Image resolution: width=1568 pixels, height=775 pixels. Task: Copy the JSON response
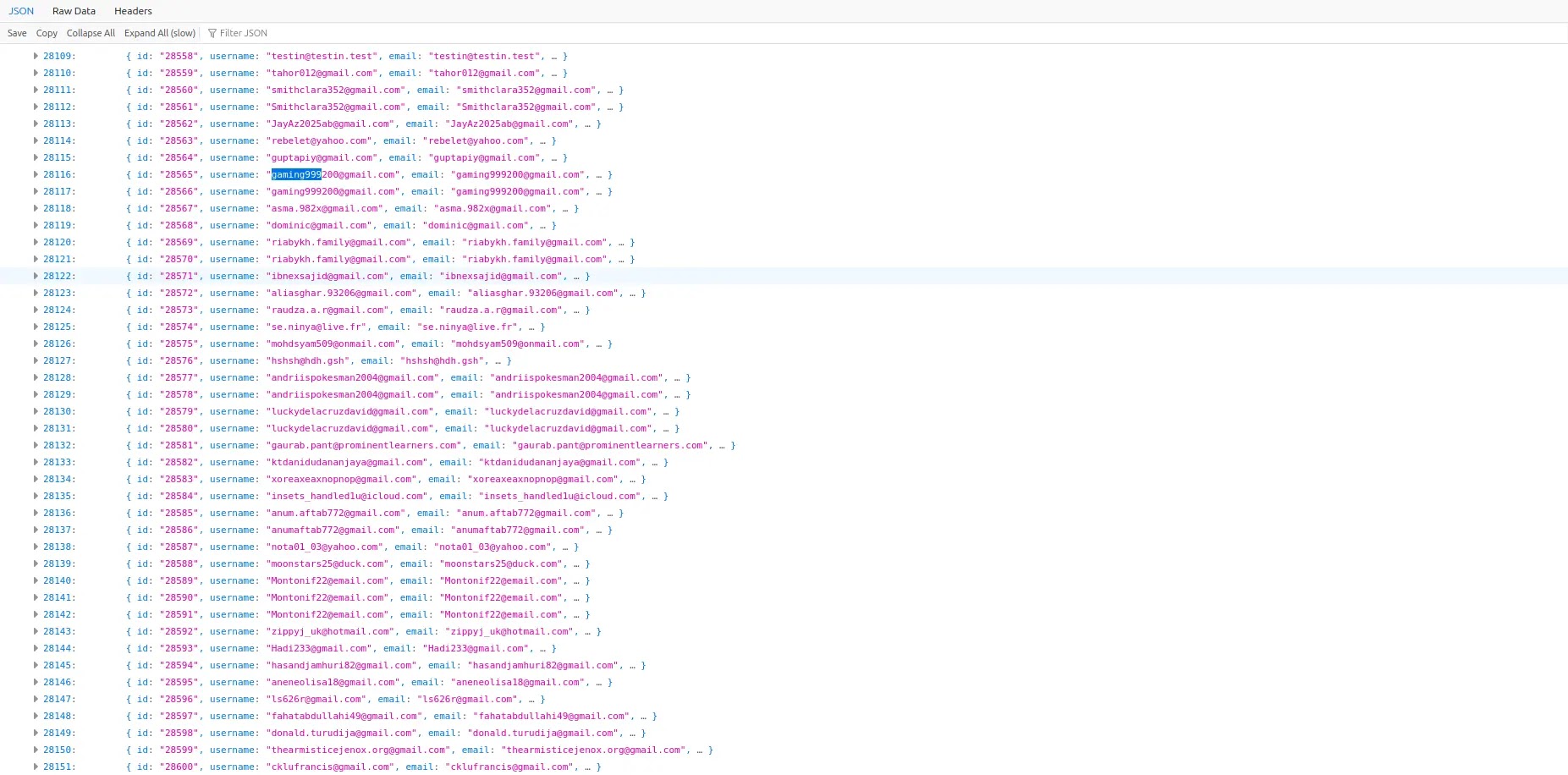click(47, 33)
